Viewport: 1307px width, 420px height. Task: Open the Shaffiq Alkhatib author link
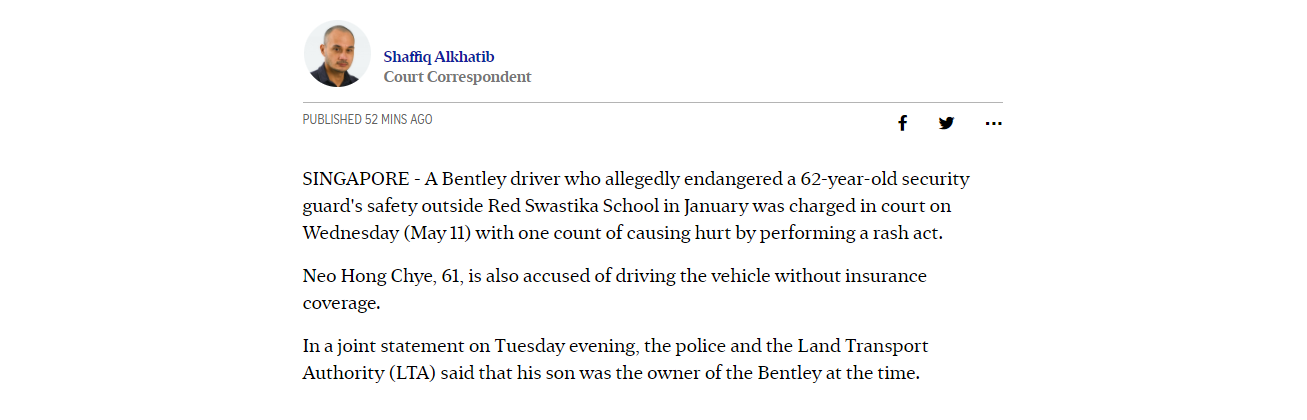[438, 57]
